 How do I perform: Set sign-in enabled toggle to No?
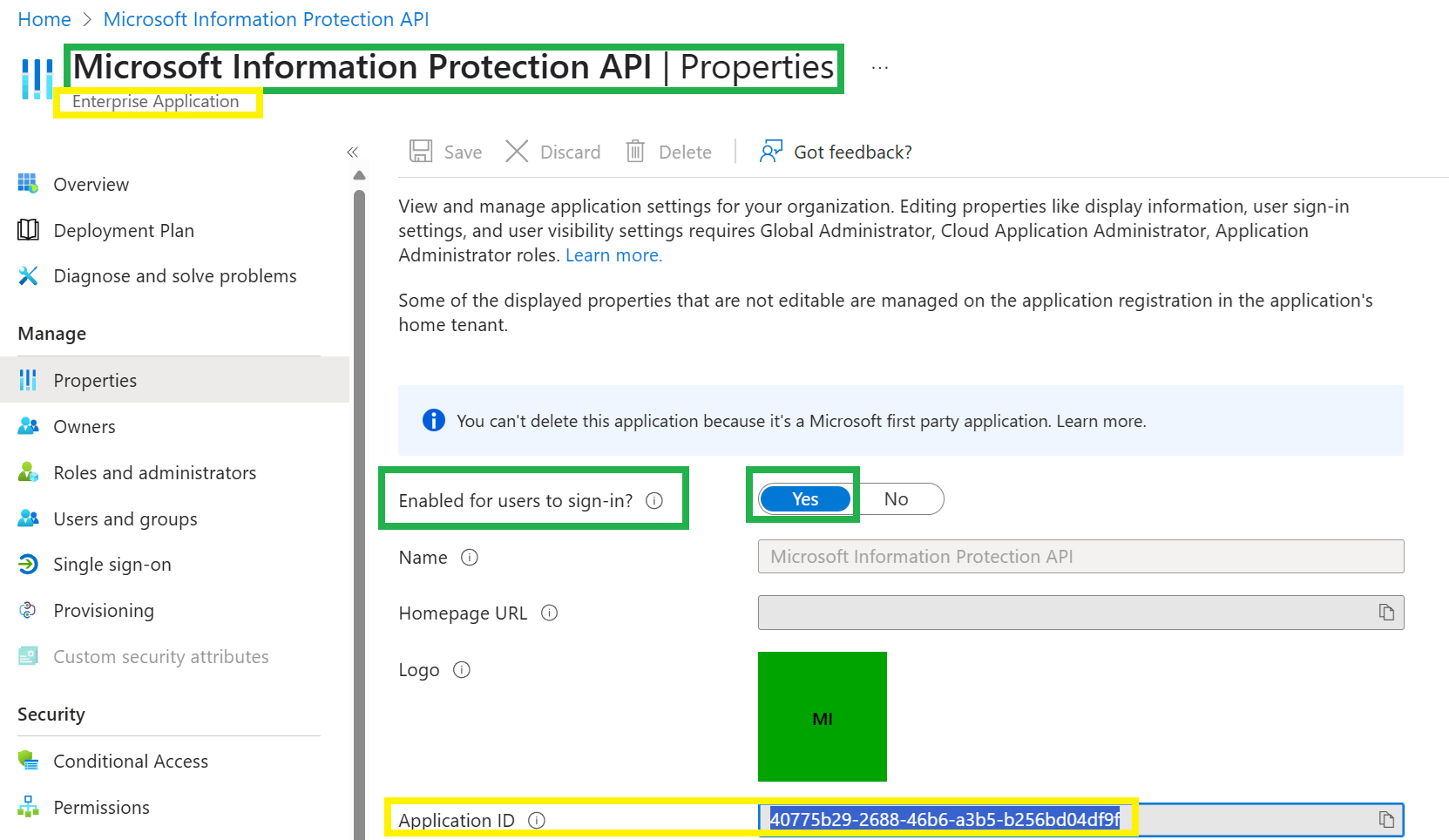(x=897, y=498)
